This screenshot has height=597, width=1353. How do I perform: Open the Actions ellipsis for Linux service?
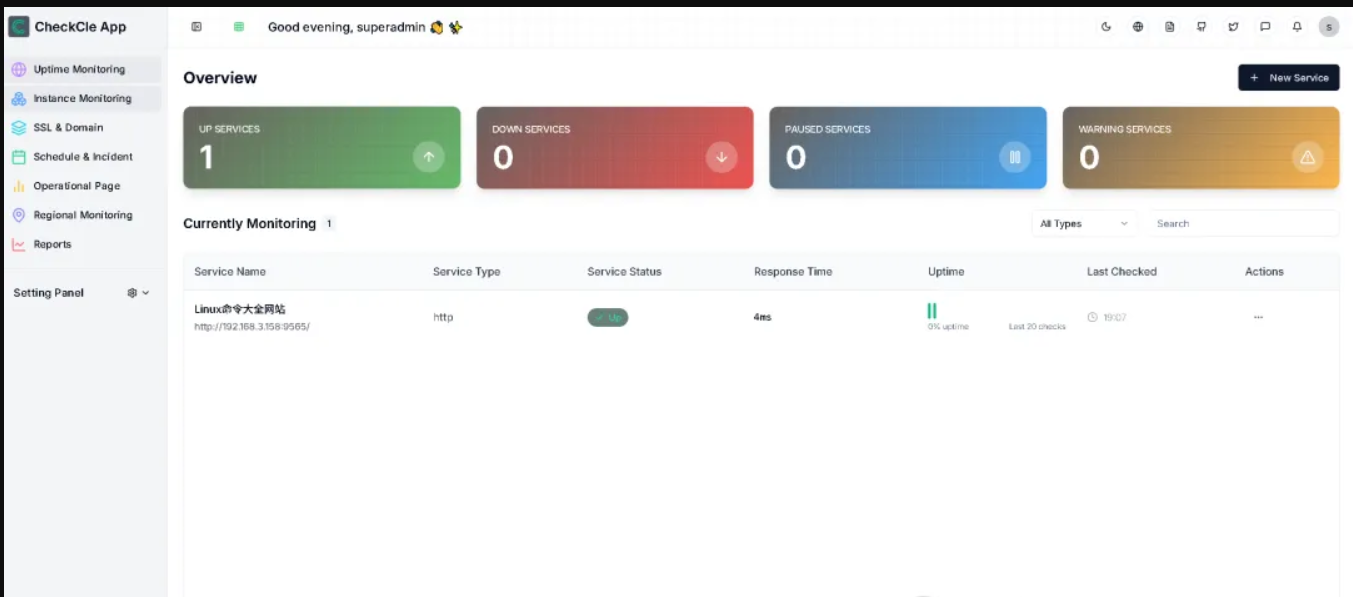(x=1258, y=317)
